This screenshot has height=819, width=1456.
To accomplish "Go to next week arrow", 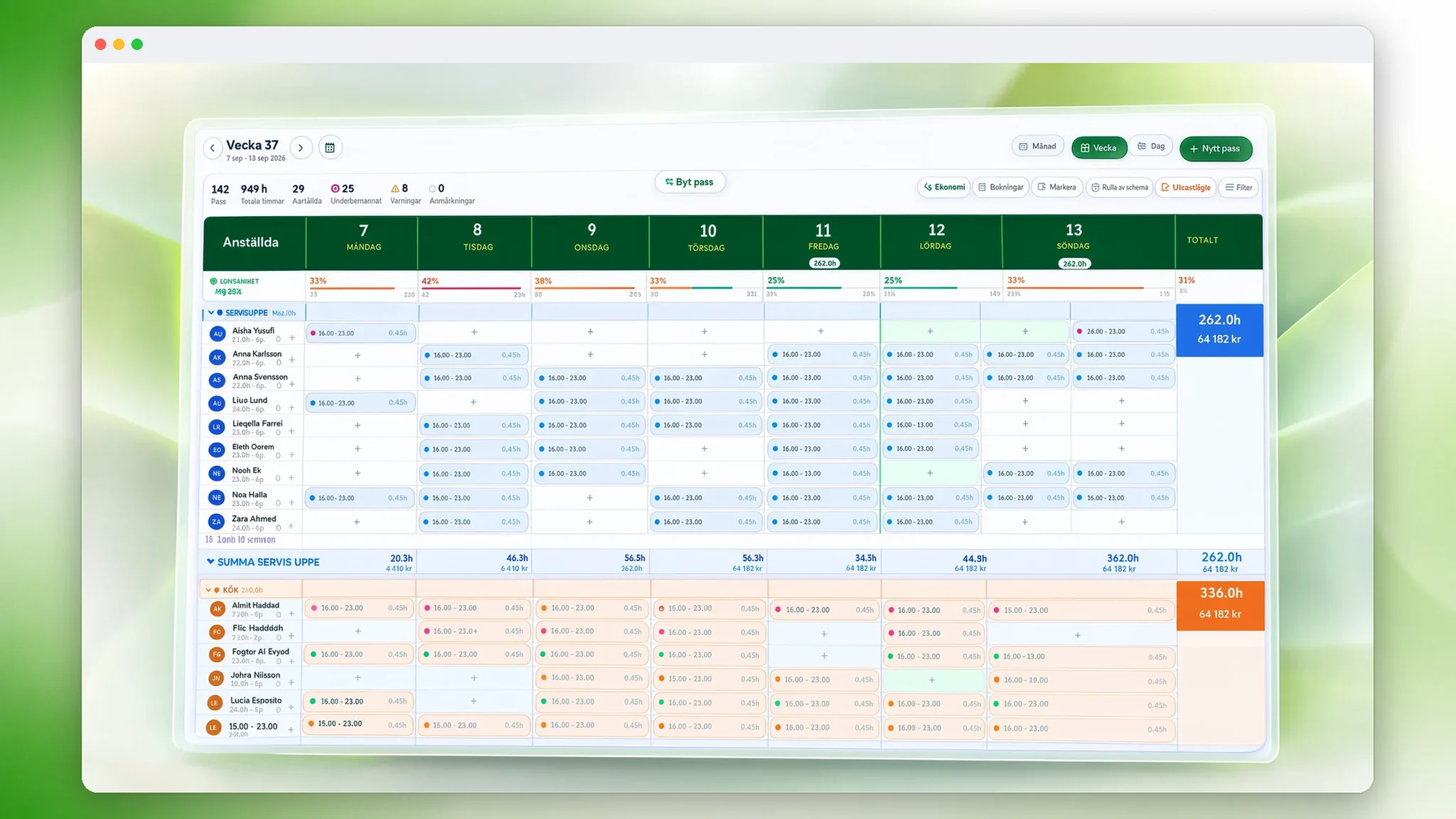I will point(301,148).
